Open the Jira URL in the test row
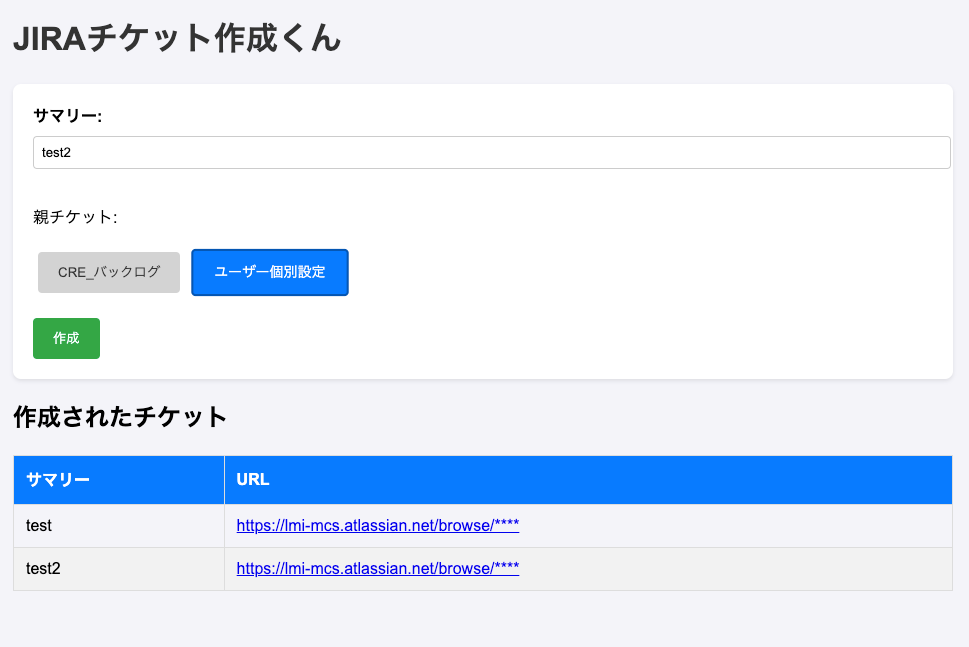The width and height of the screenshot is (969, 647). pyautogui.click(x=378, y=525)
